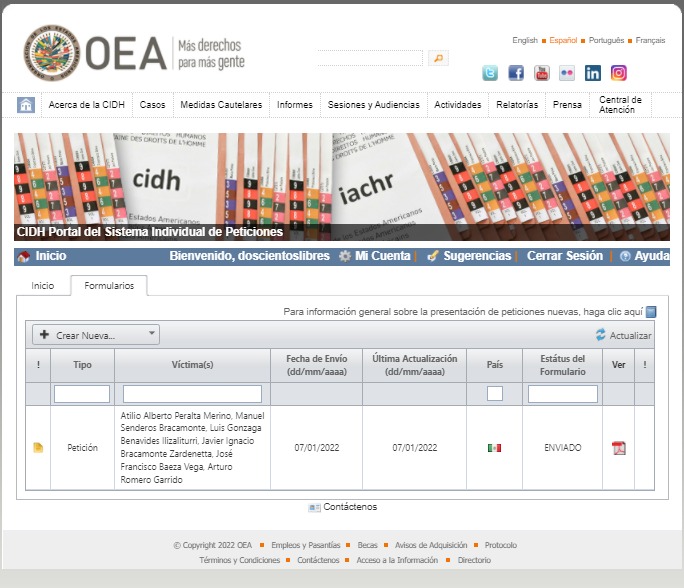
Task: Open the Twitter social icon
Action: click(490, 73)
